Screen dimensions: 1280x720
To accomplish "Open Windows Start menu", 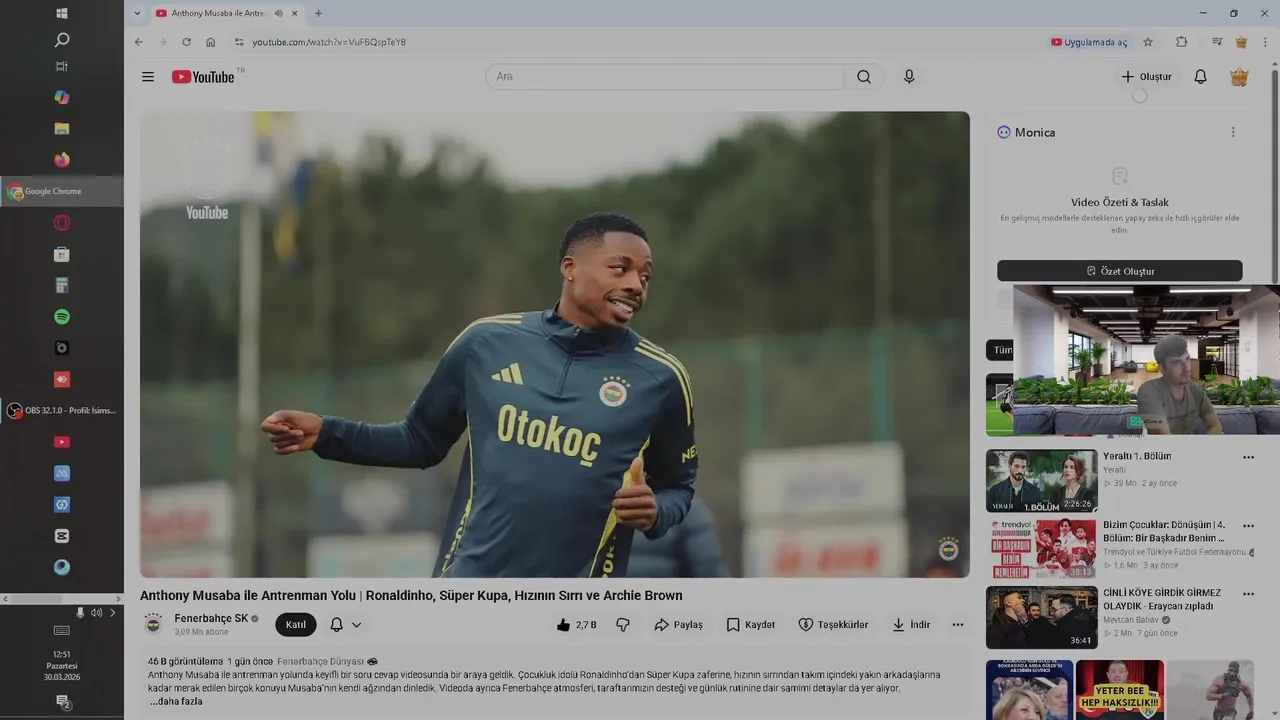I will pyautogui.click(x=62, y=13).
